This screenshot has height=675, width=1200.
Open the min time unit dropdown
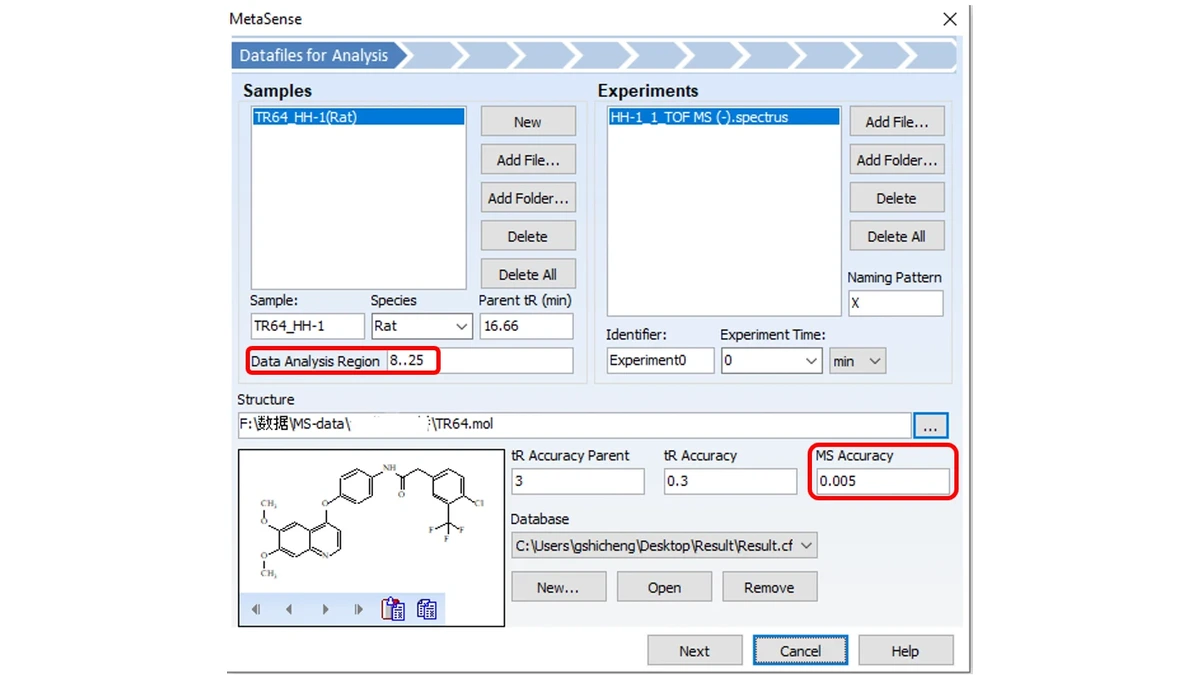coord(858,361)
